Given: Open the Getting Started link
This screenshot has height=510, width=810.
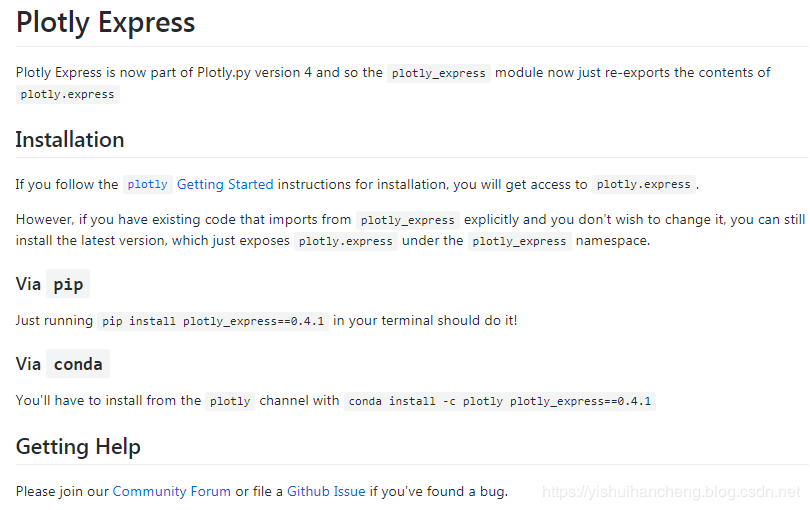Looking at the screenshot, I should point(225,184).
